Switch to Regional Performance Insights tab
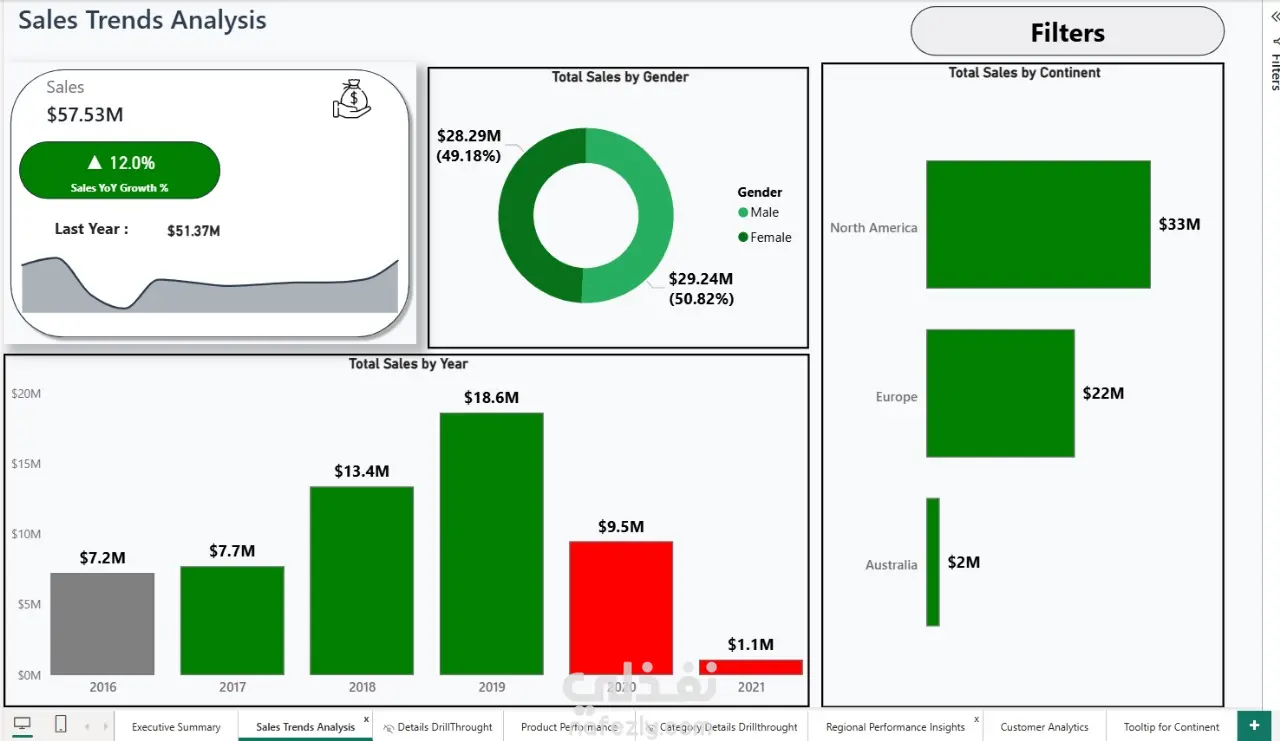 [895, 727]
